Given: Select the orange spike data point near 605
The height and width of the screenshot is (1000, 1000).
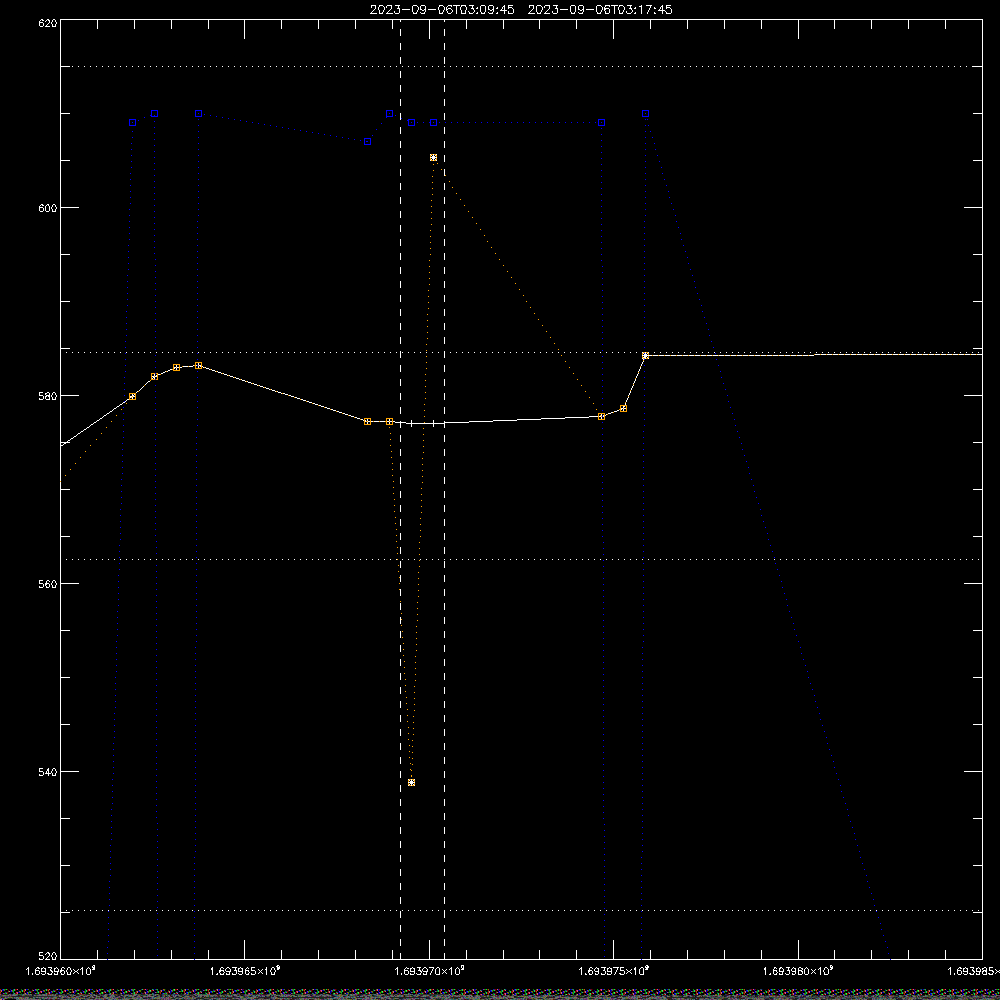Looking at the screenshot, I should point(434,158).
